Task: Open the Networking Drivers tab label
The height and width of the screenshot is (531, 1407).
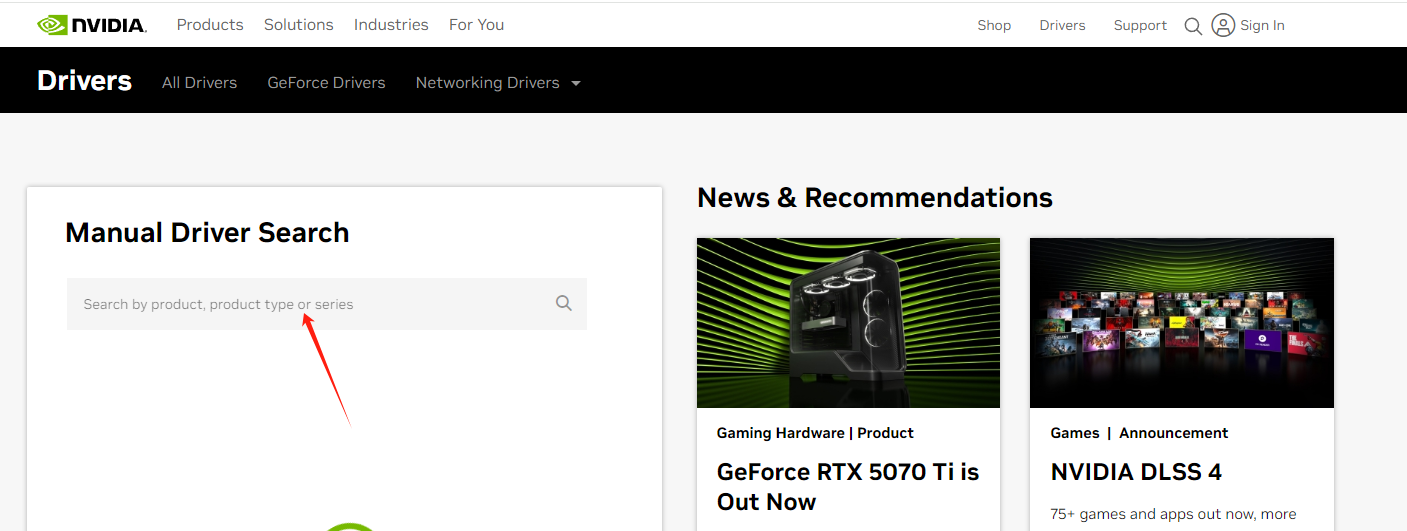Action: (x=487, y=83)
